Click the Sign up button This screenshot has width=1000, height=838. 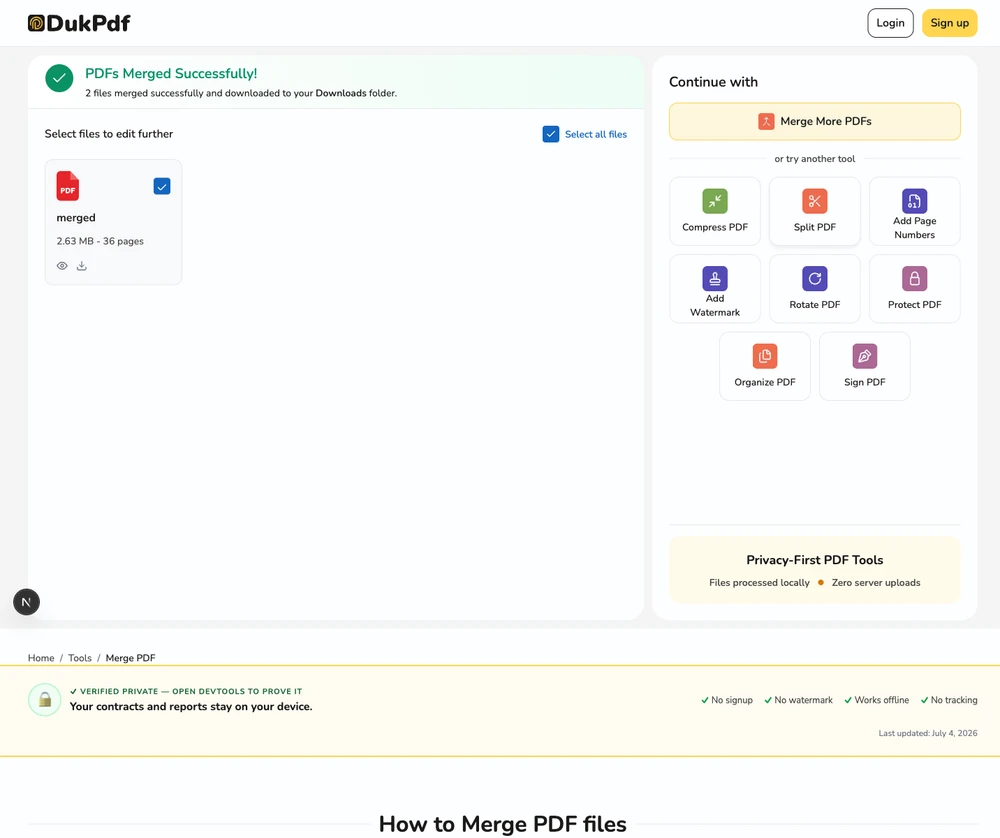pyautogui.click(x=950, y=23)
